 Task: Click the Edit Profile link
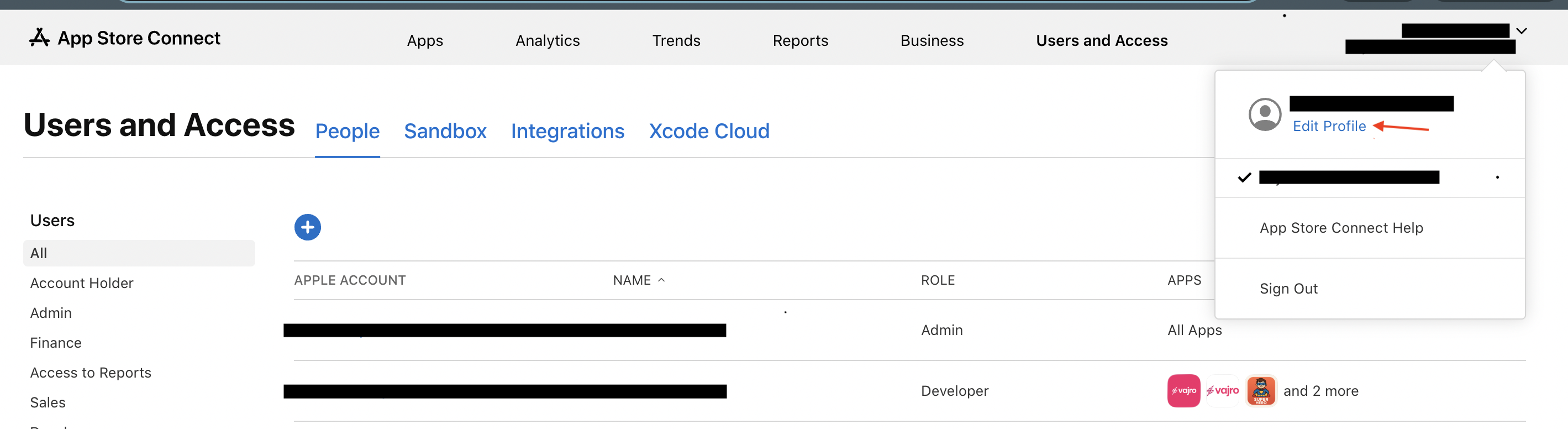[1329, 126]
